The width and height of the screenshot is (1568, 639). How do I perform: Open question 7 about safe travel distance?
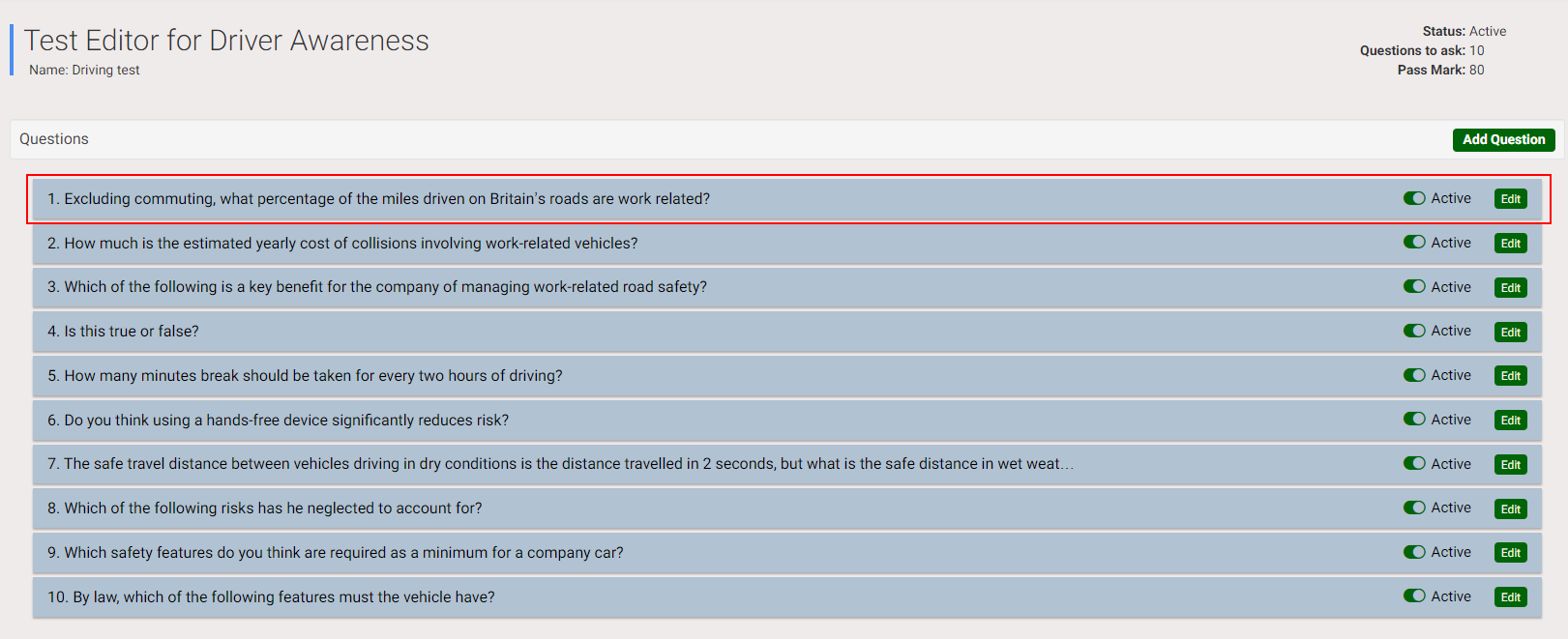click(x=559, y=464)
